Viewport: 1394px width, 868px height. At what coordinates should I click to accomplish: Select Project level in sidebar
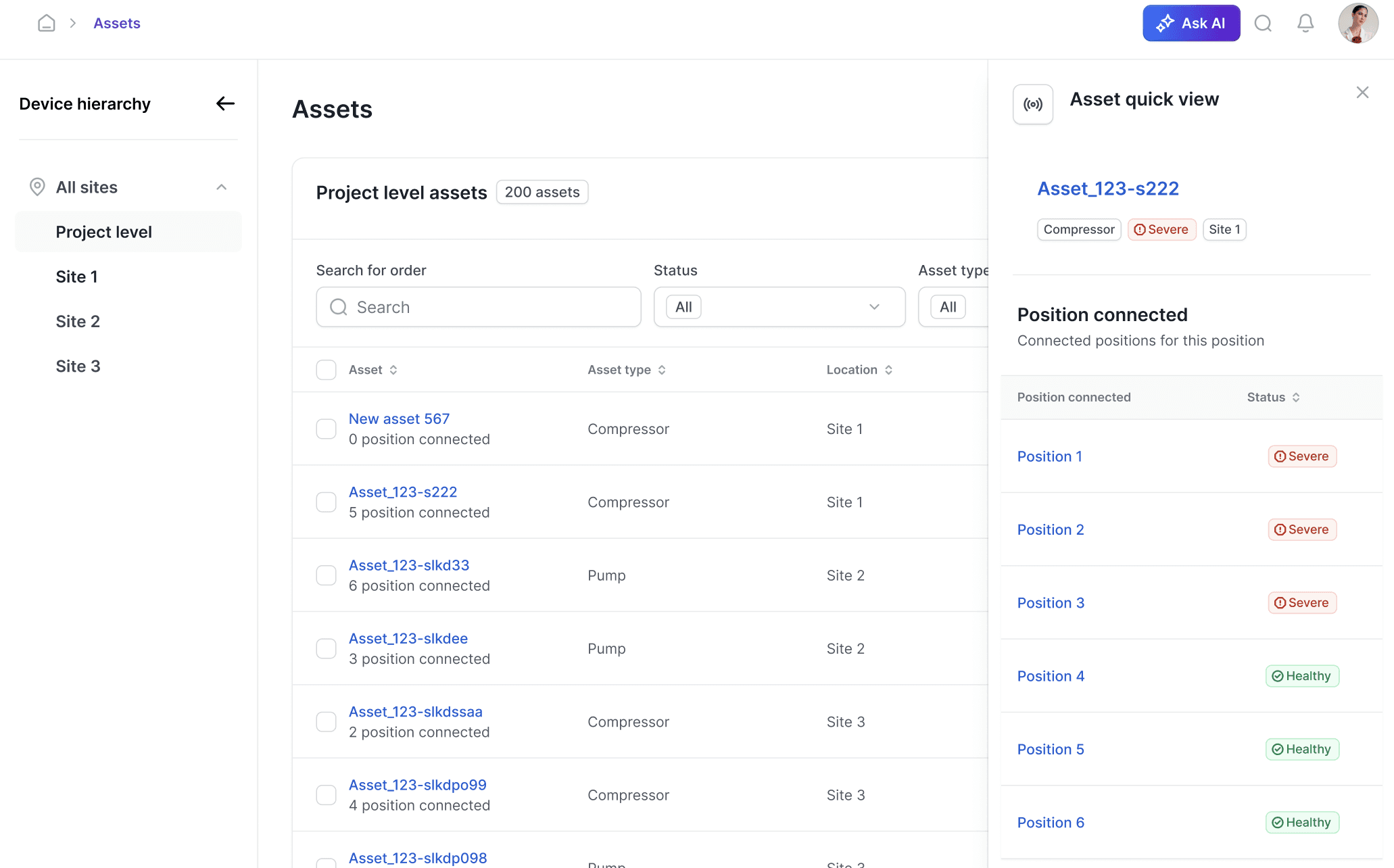(x=128, y=232)
